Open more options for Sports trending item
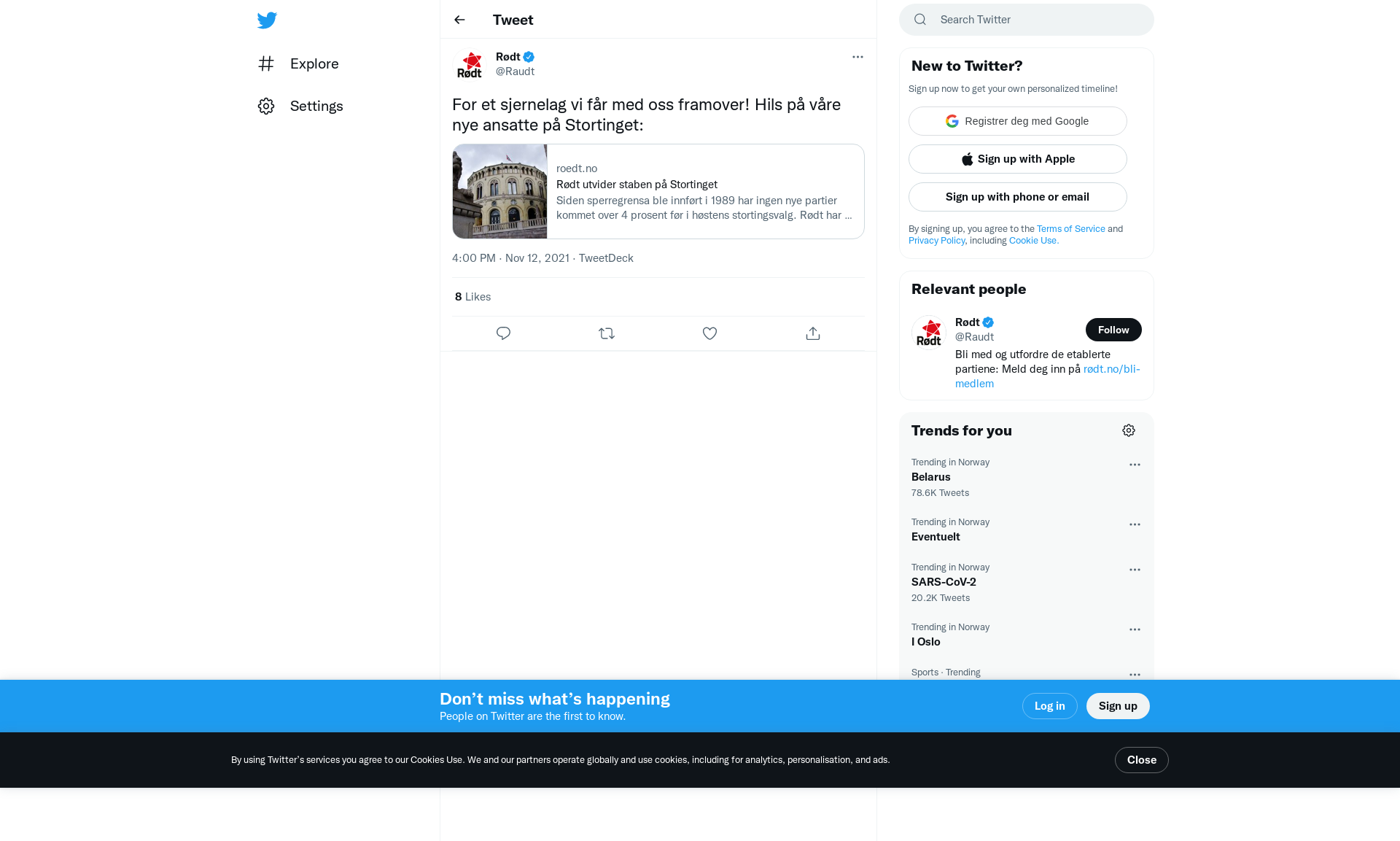Viewport: 1400px width, 841px height. [x=1135, y=675]
